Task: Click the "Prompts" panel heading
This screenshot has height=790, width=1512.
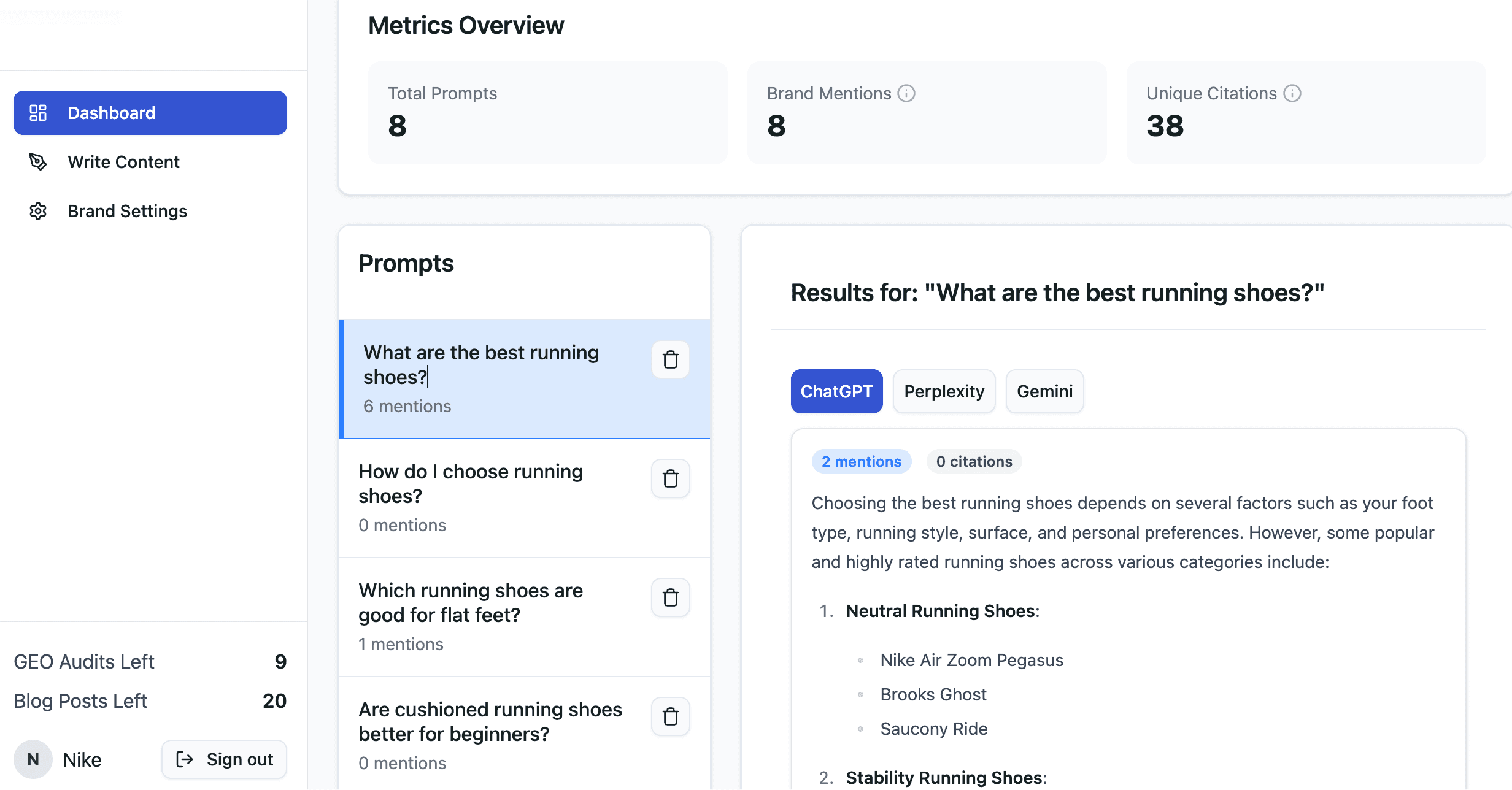Action: coord(406,263)
